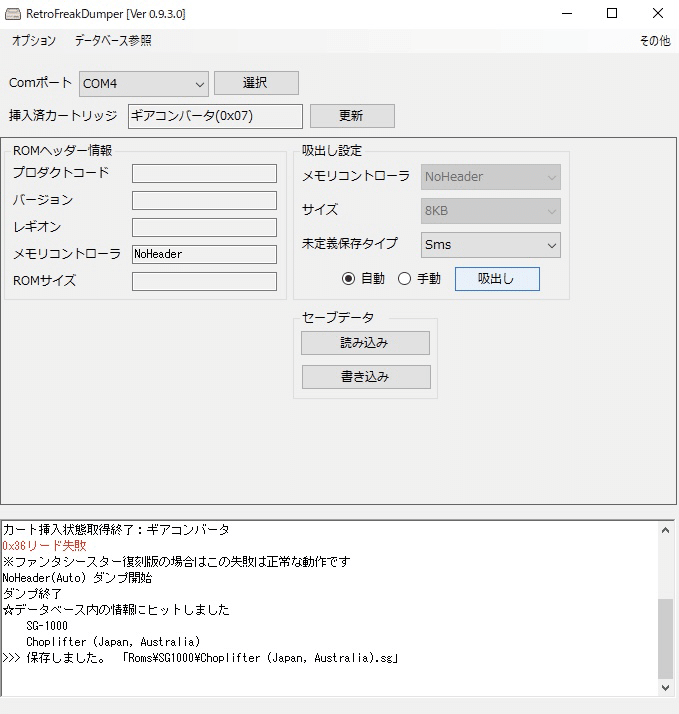Click the RetroFreakDumper title bar app icon
679x714 pixels.
(x=12, y=14)
